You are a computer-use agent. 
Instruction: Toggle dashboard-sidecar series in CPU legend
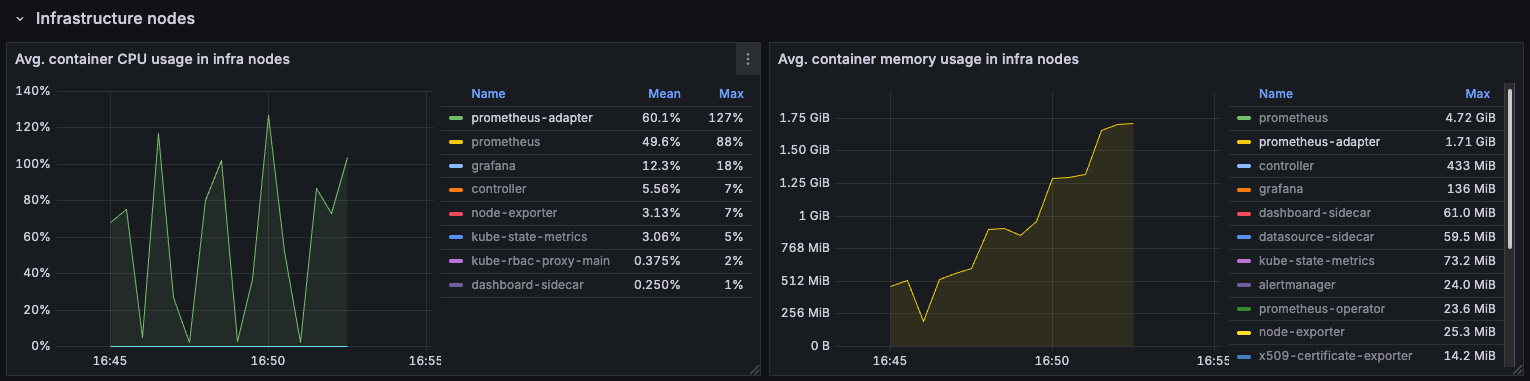527,285
